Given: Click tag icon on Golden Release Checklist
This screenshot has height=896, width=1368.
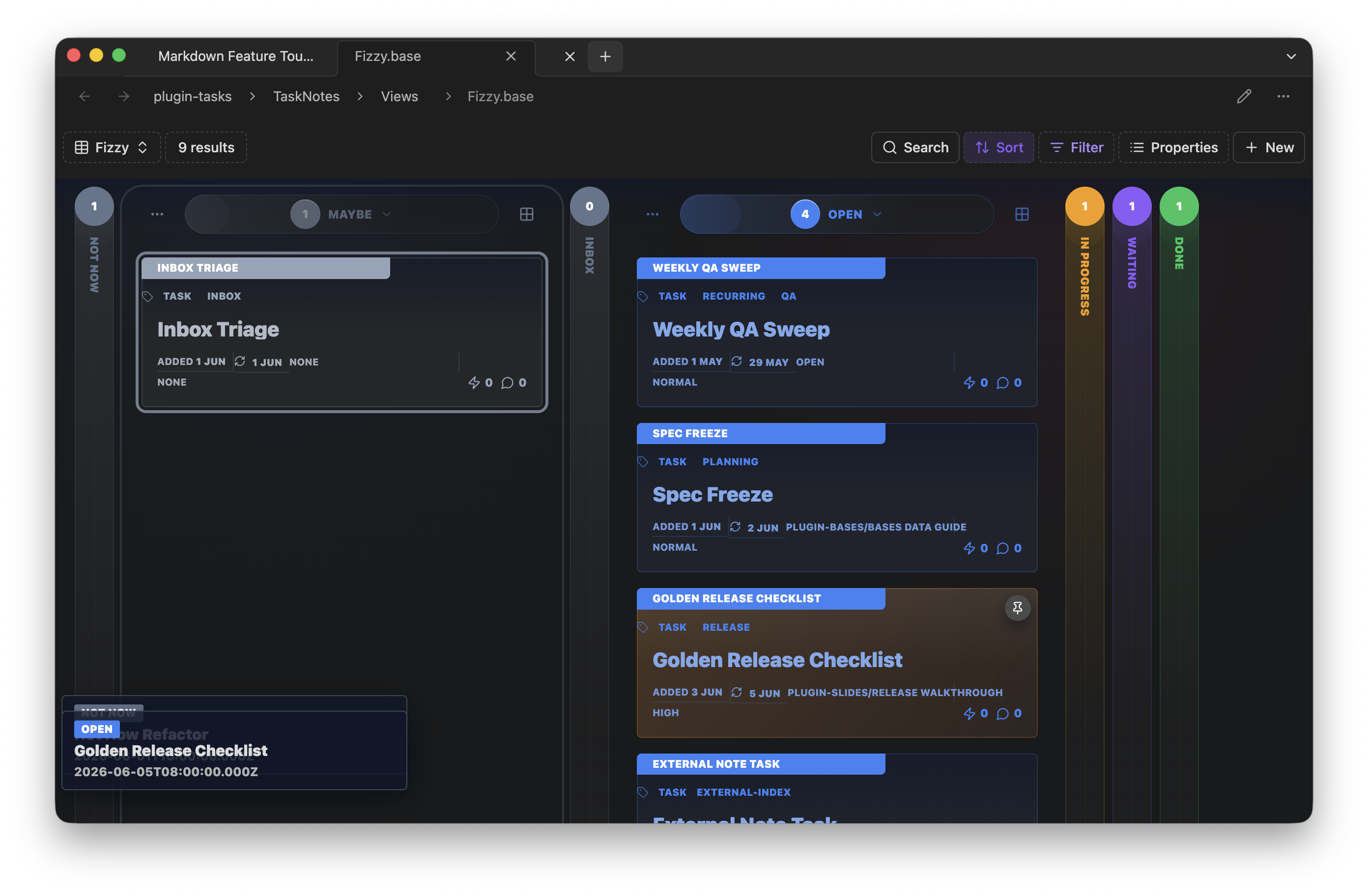Looking at the screenshot, I should [643, 628].
